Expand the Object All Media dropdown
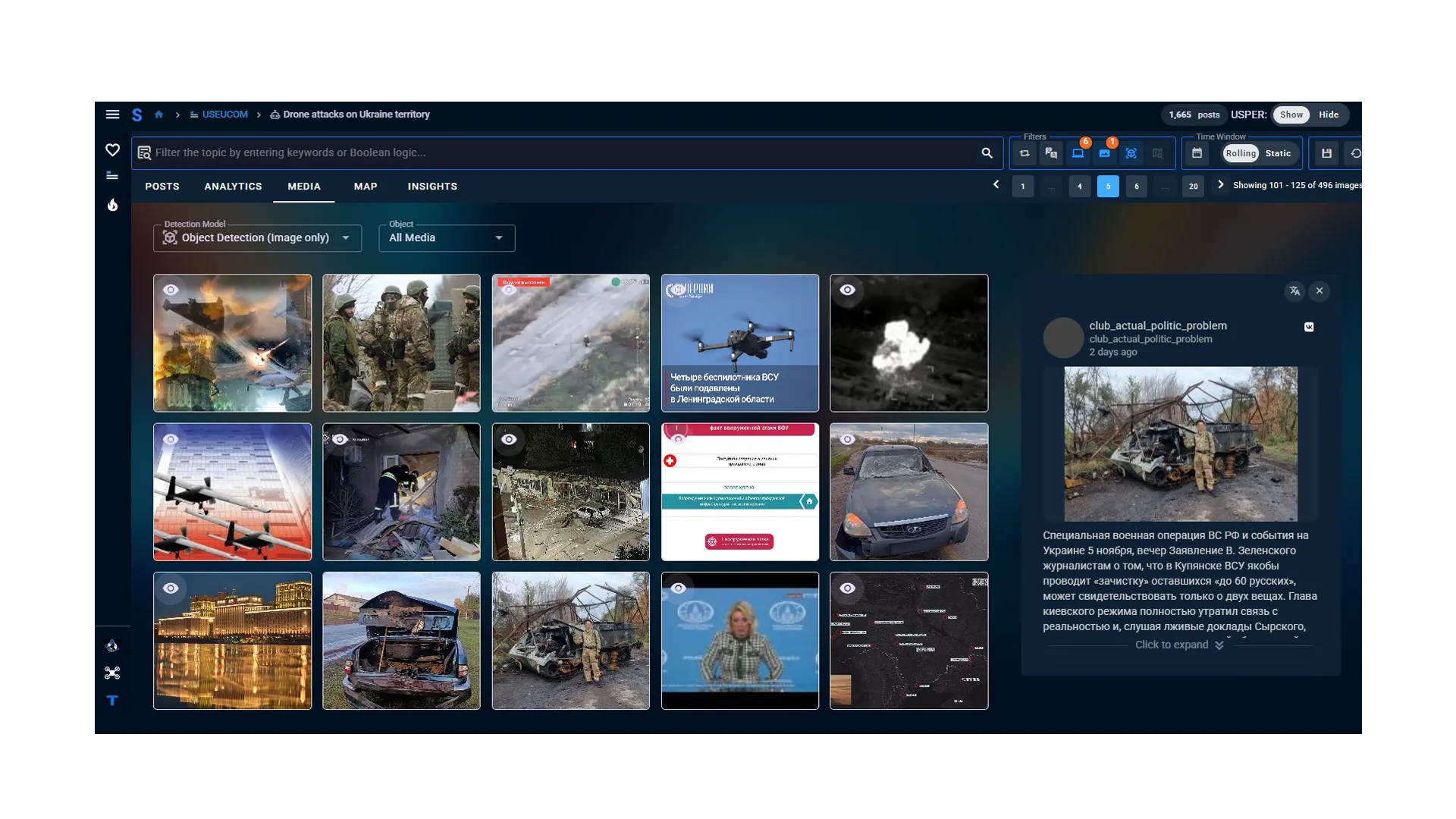This screenshot has height=819, width=1456. [447, 238]
